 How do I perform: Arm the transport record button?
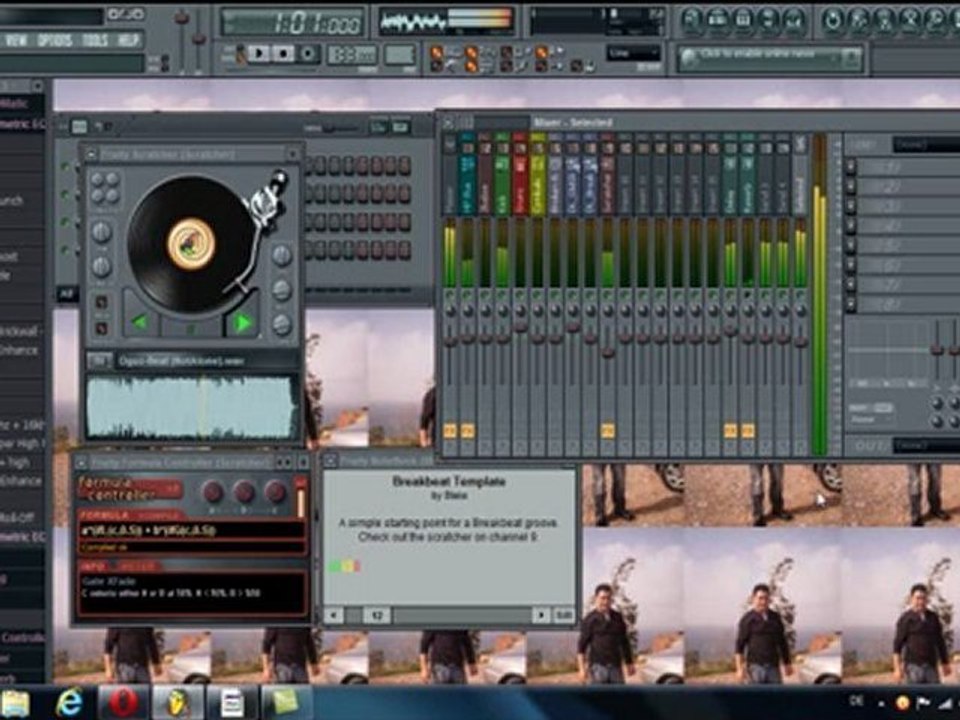coord(308,54)
